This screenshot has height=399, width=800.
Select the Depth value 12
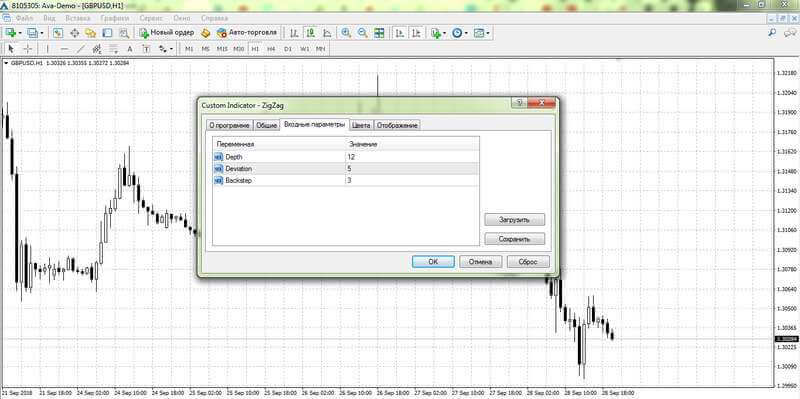pyautogui.click(x=412, y=157)
